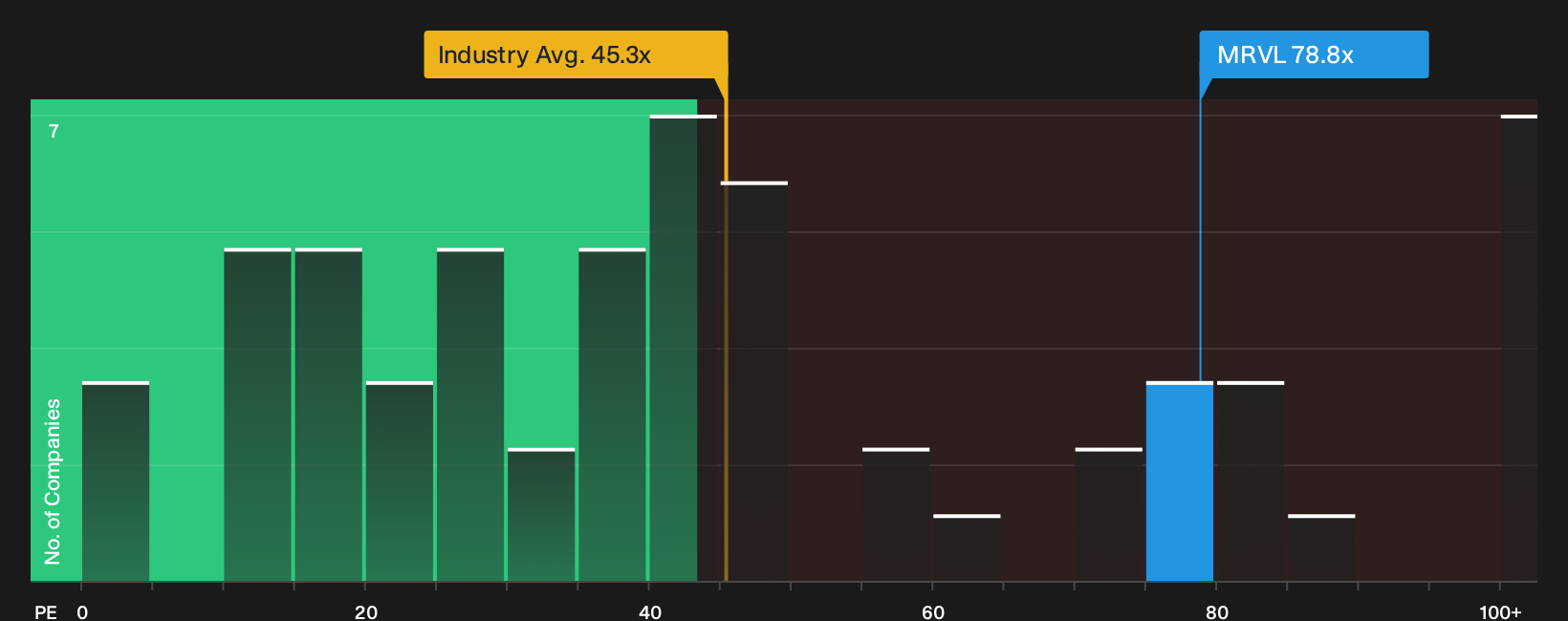
Task: Click the y-axis value 7
Action: 54,132
